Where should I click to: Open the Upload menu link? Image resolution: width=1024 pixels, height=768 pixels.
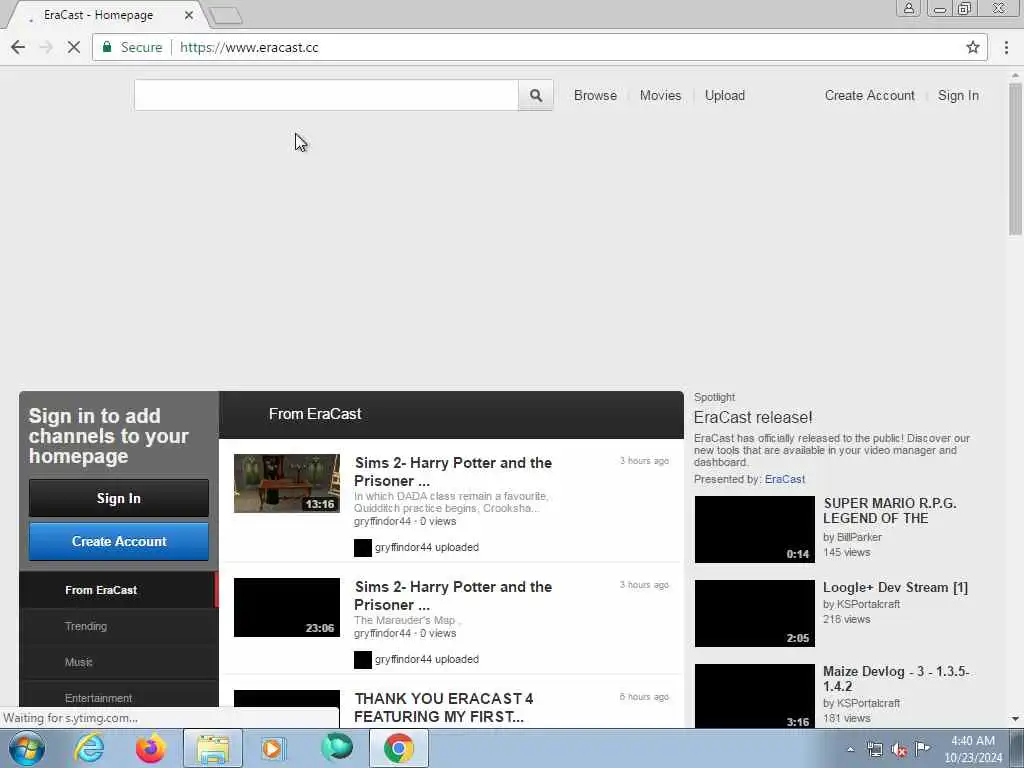(x=725, y=95)
